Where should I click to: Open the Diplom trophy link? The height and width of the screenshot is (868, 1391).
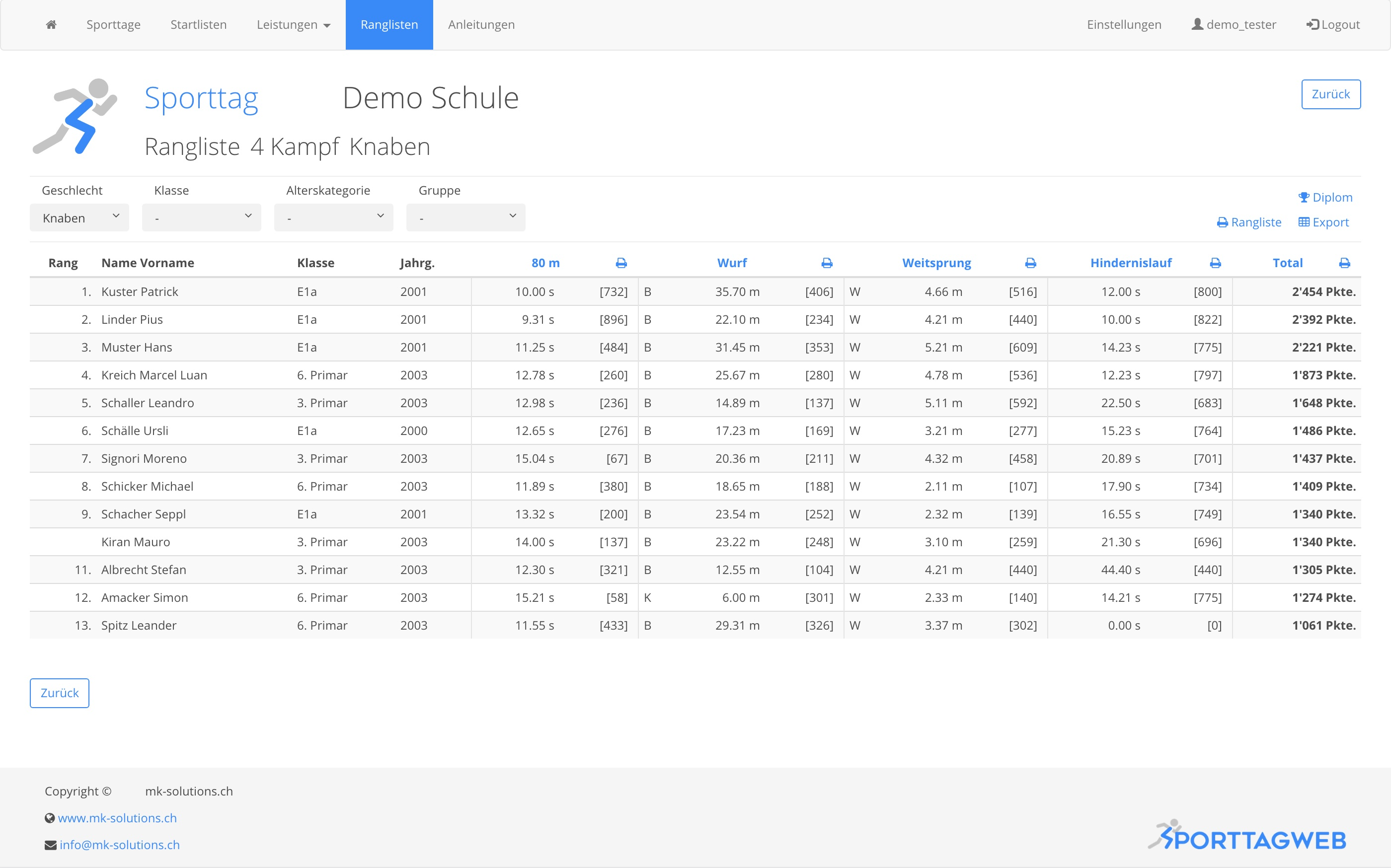coord(1325,198)
